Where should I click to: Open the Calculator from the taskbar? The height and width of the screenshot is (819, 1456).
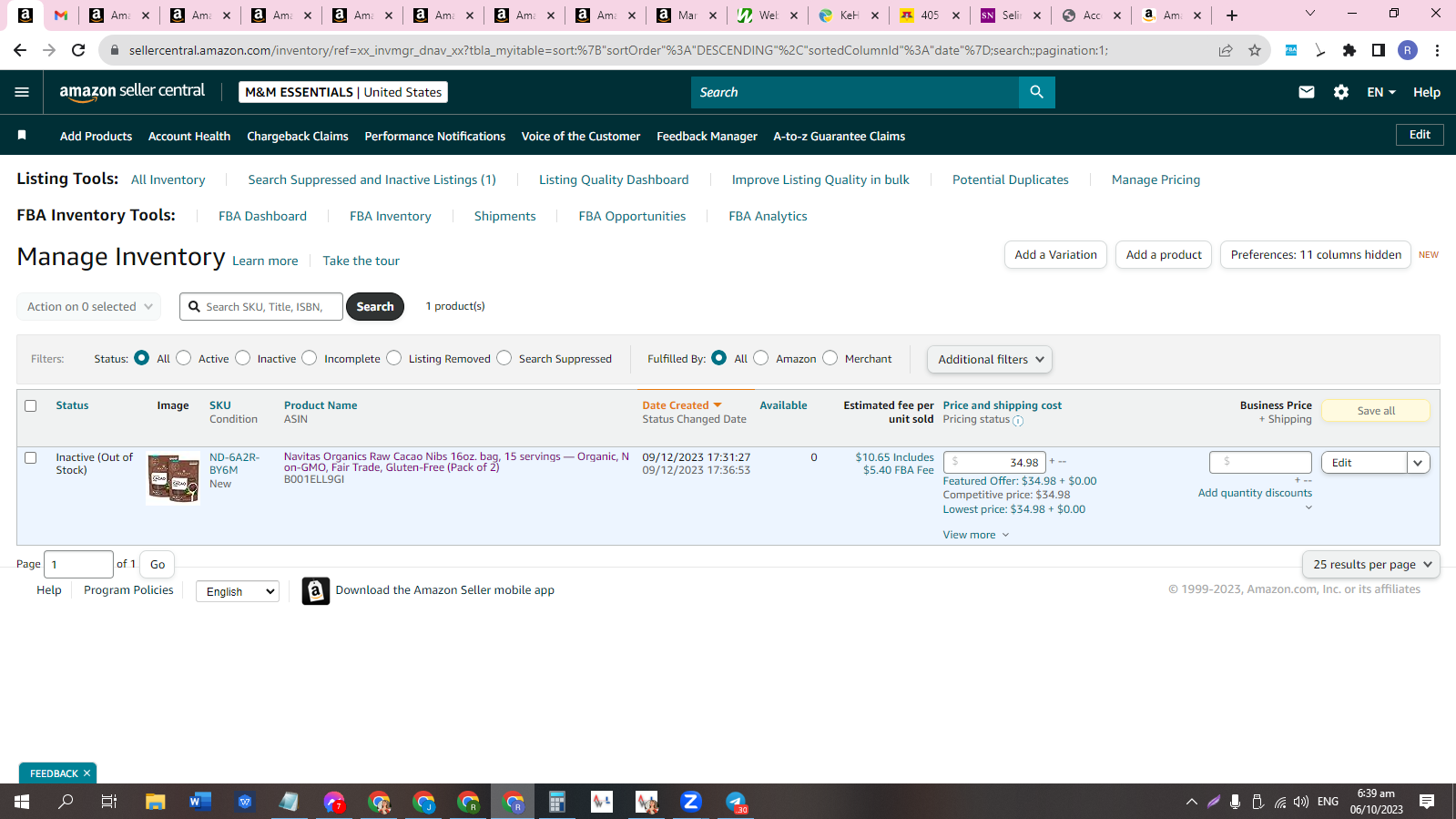557,802
